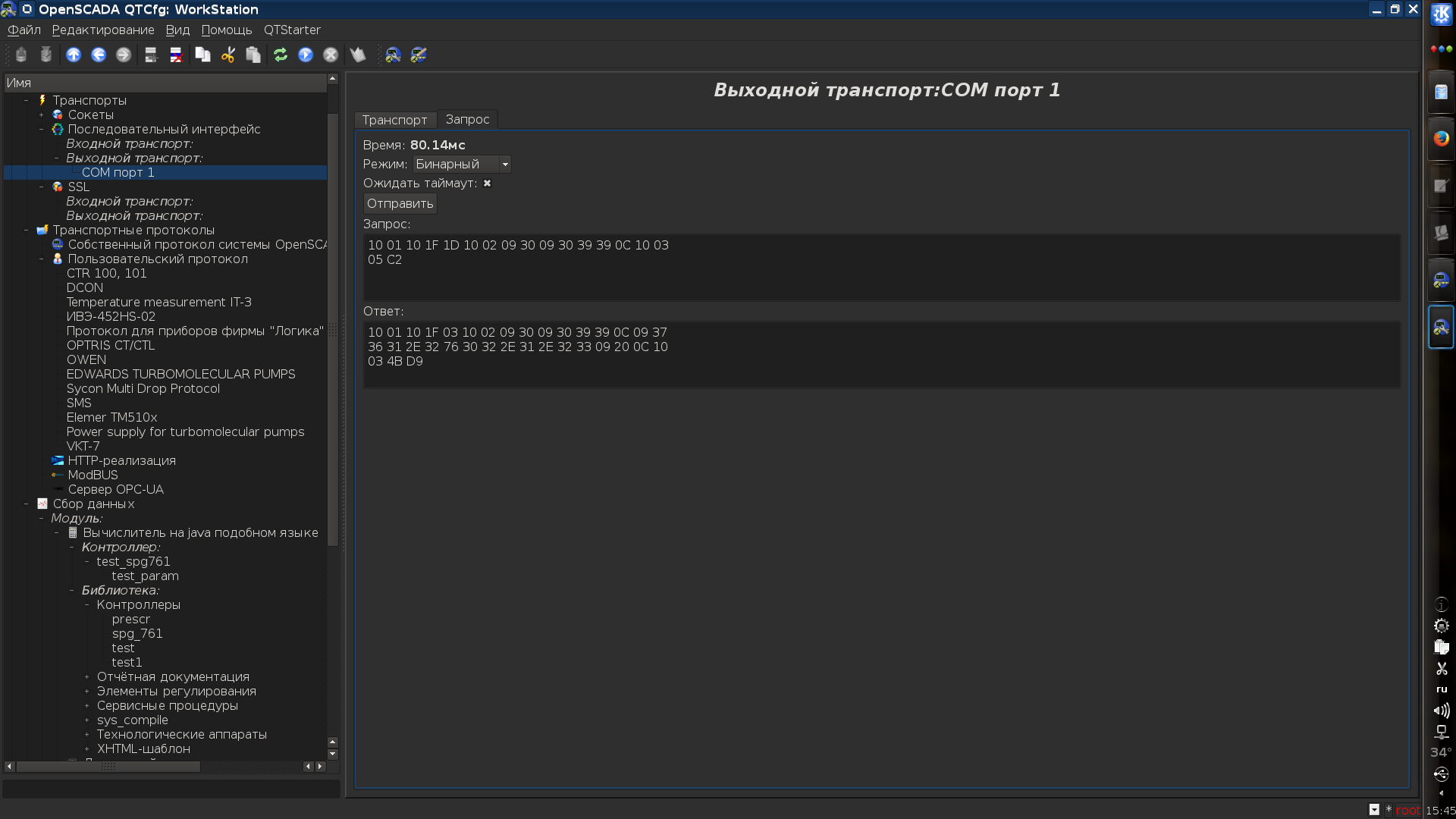This screenshot has width=1456, height=819.
Task: Open the "Режим" Бинарный dropdown
Action: 462,165
